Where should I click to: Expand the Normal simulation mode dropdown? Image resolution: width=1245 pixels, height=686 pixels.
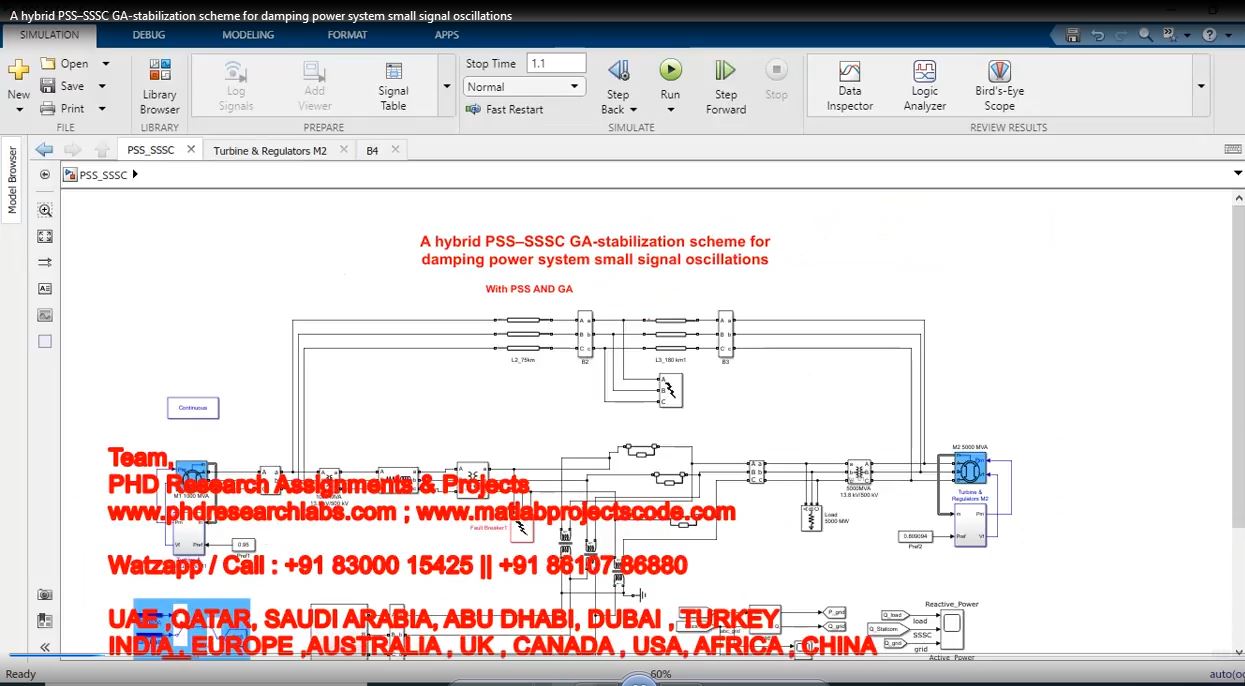(x=575, y=87)
